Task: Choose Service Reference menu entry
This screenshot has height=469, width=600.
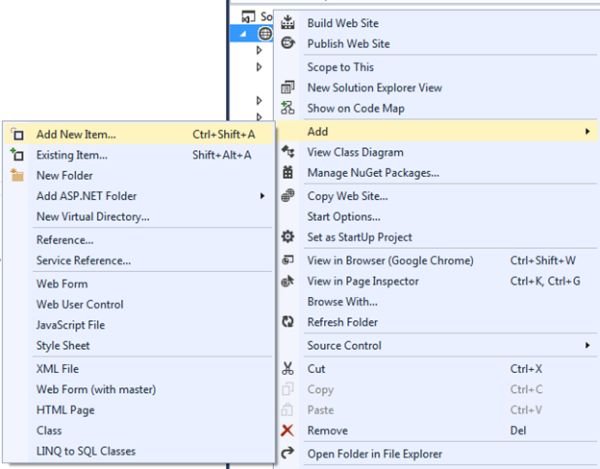Action: tap(84, 261)
